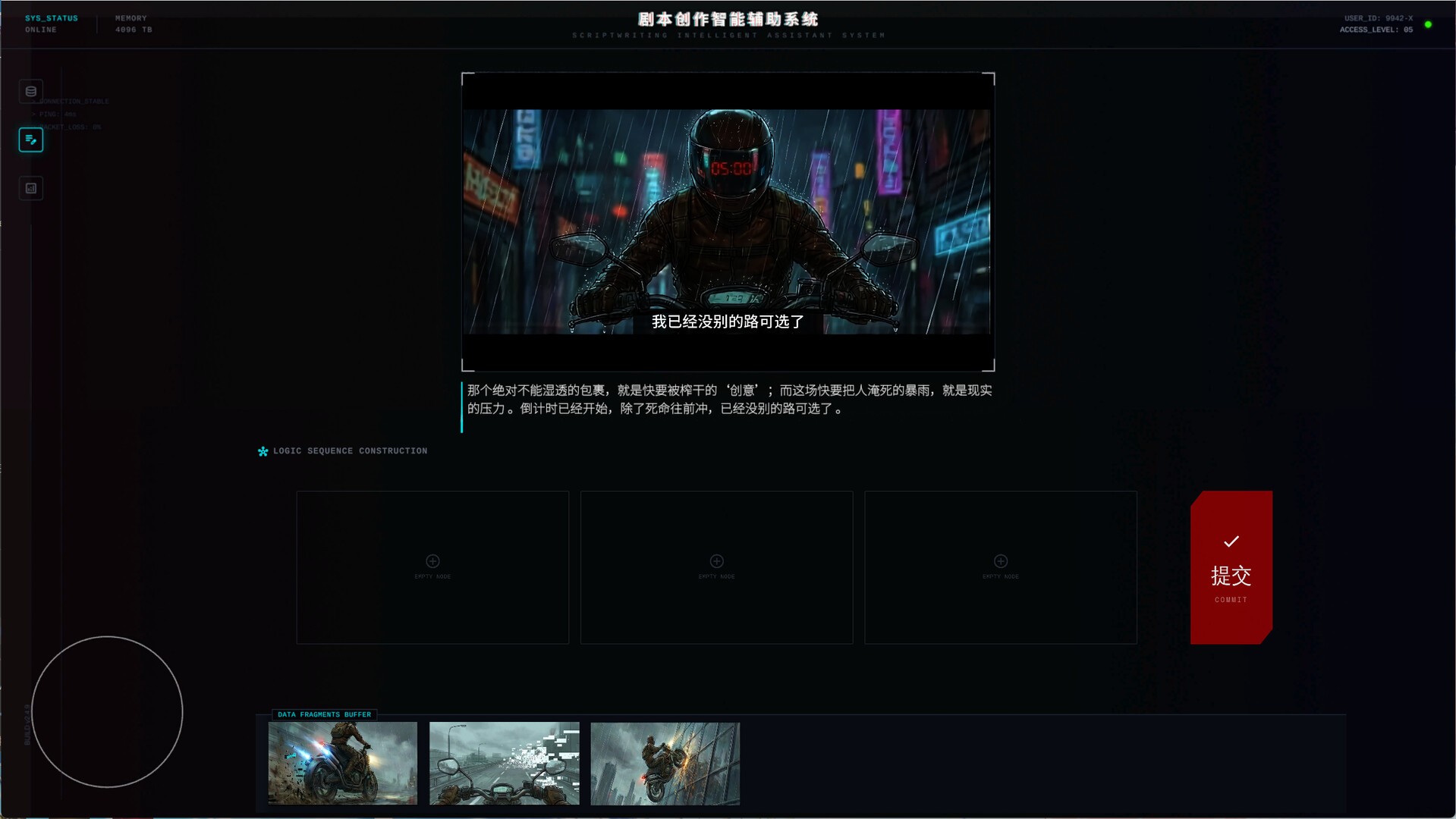Viewport: 1456px width, 819px height.
Task: Open the statistics chart sidebar icon
Action: click(x=30, y=188)
